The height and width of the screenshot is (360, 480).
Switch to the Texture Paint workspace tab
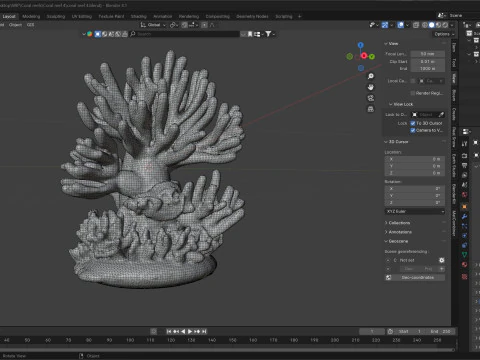[x=111, y=16]
